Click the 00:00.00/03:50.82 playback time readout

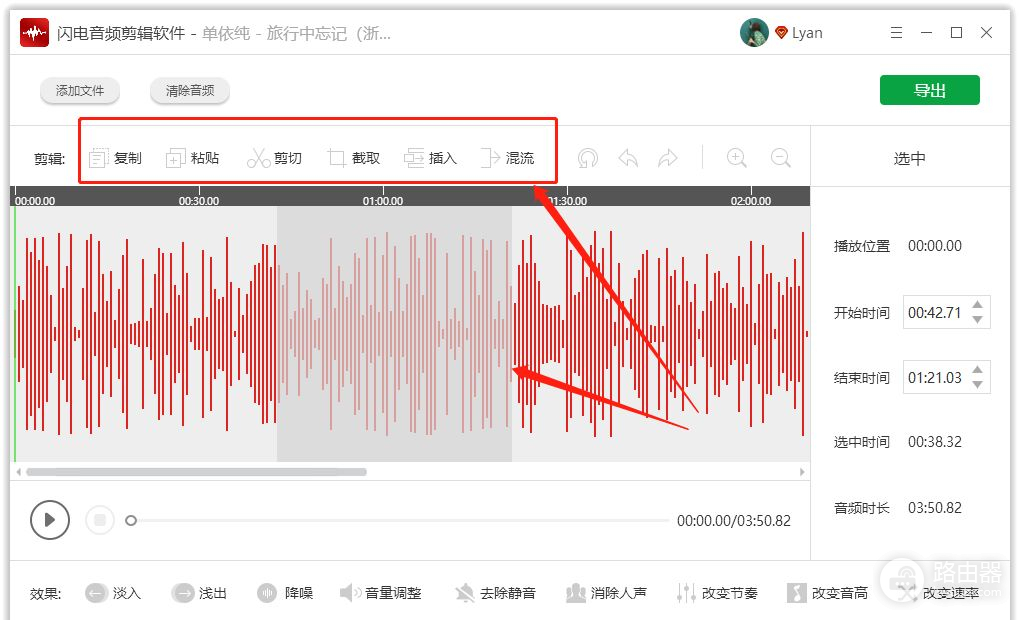(734, 520)
